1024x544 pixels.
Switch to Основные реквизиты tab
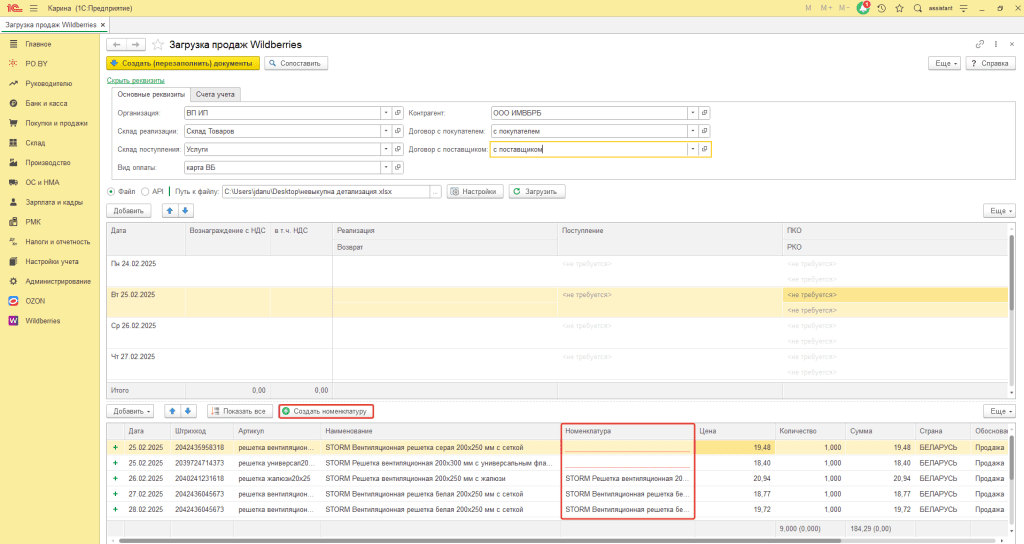tap(151, 95)
